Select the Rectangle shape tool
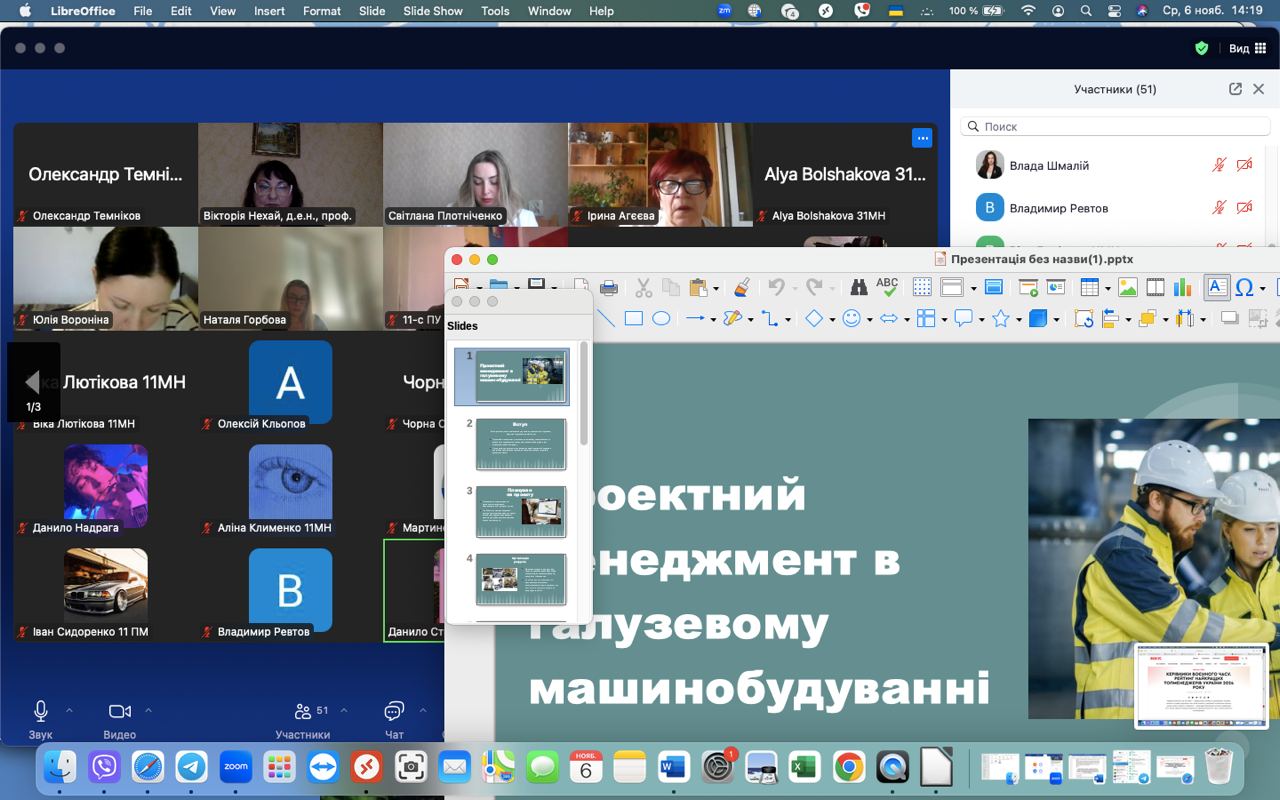Viewport: 1280px width, 800px height. click(633, 319)
